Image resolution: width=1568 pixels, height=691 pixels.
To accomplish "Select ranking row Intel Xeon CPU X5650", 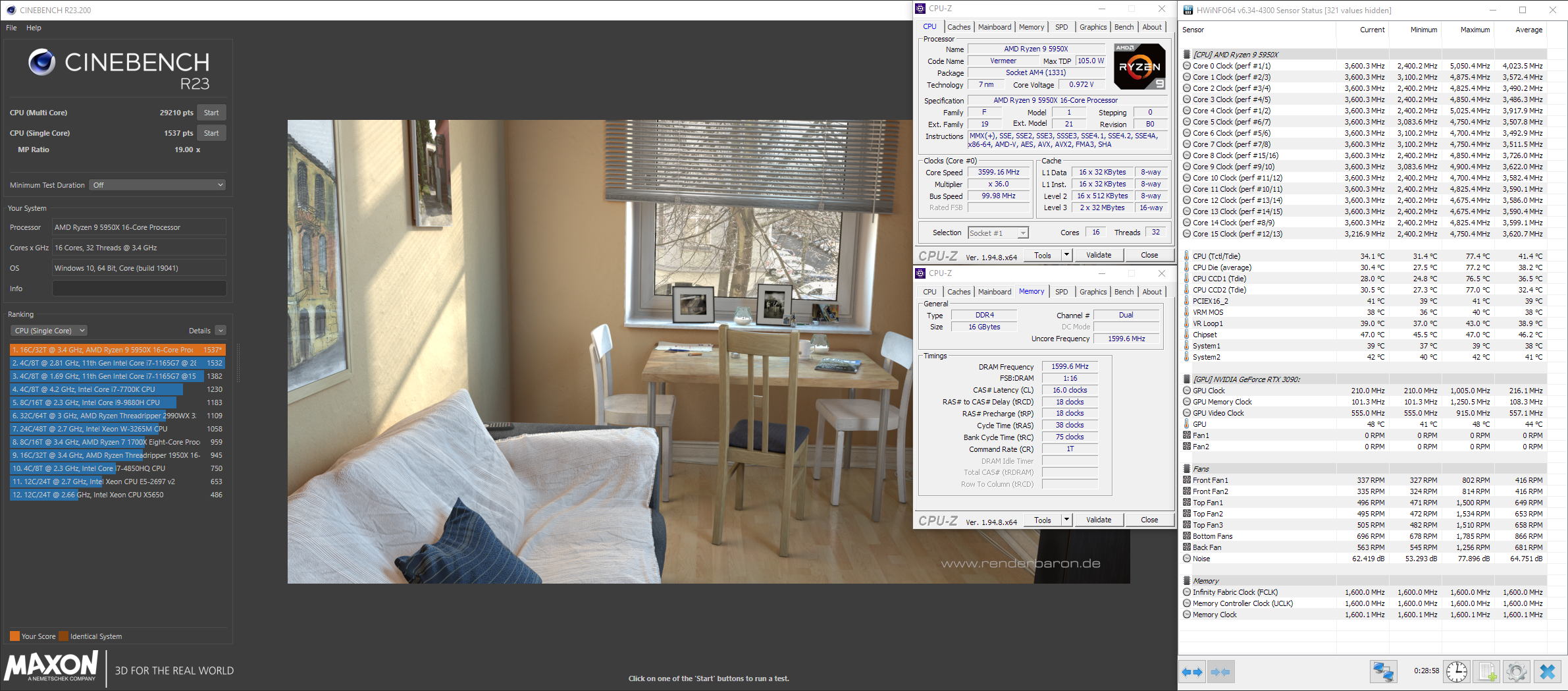I will point(117,495).
